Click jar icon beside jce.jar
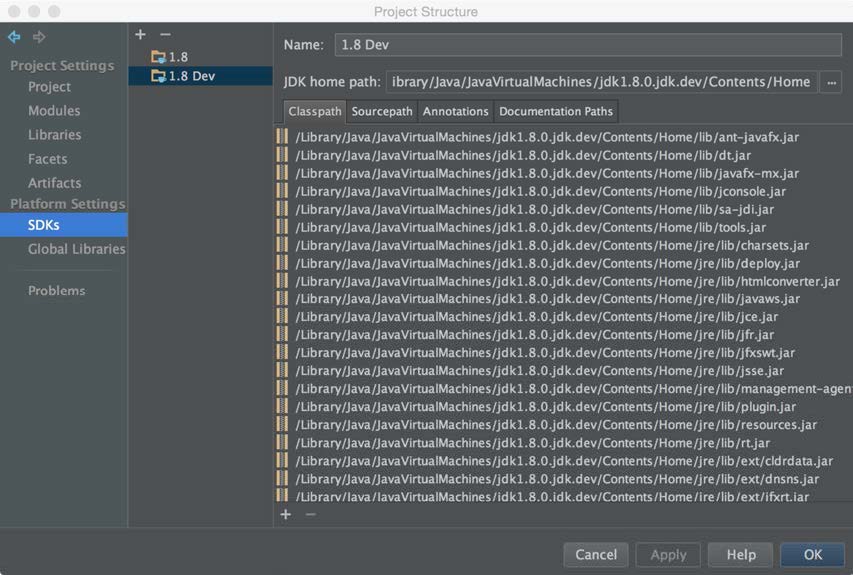The height and width of the screenshot is (575, 853). click(x=282, y=316)
